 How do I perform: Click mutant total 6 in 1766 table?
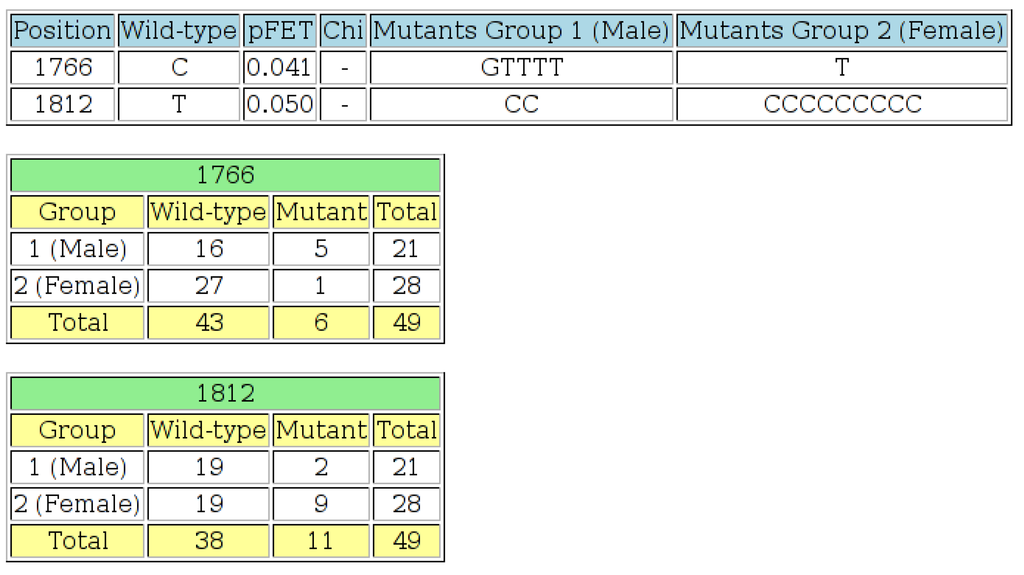pyautogui.click(x=321, y=322)
